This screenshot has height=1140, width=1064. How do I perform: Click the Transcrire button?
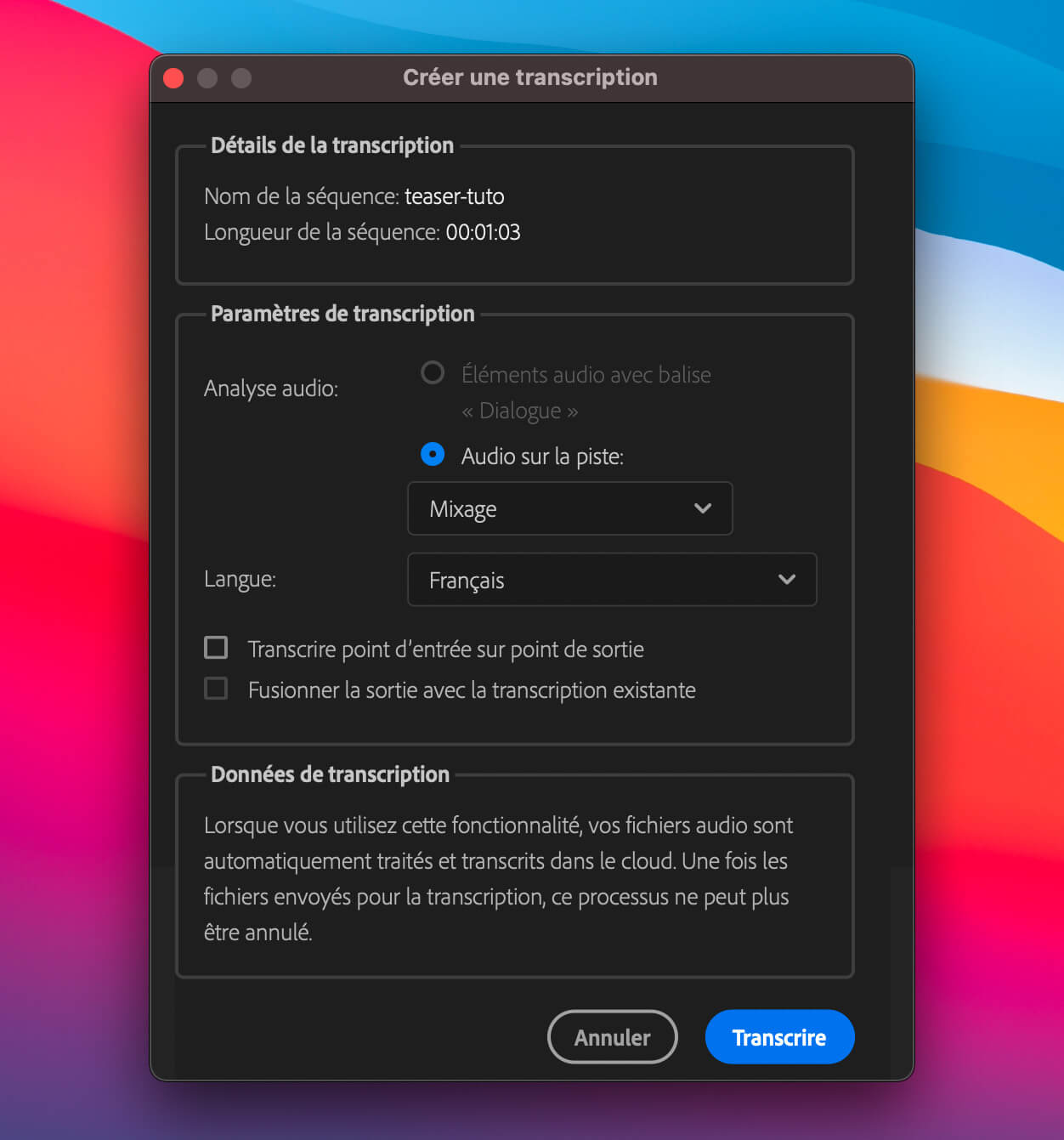point(779,1037)
